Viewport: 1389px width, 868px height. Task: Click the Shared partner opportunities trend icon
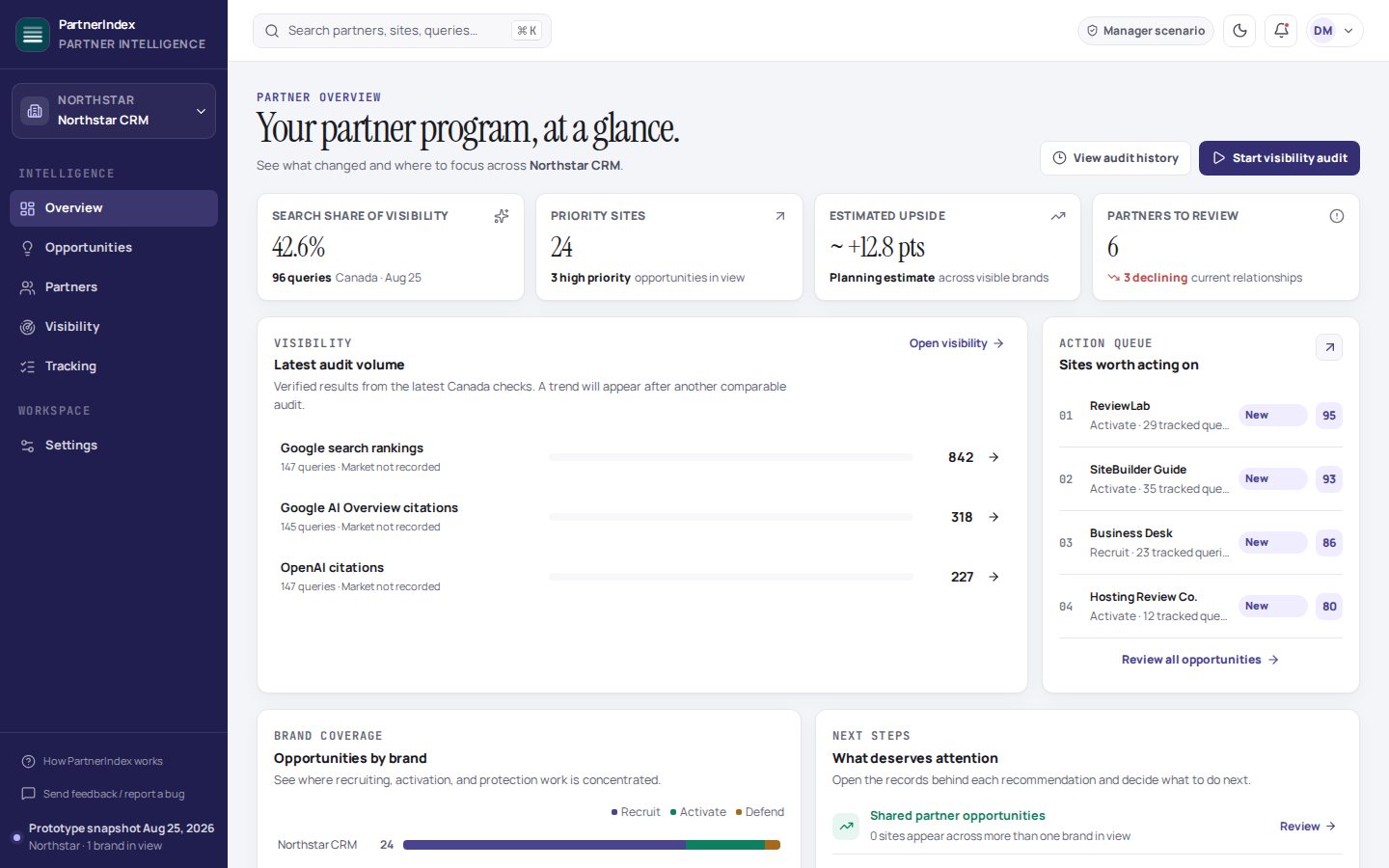tap(846, 827)
